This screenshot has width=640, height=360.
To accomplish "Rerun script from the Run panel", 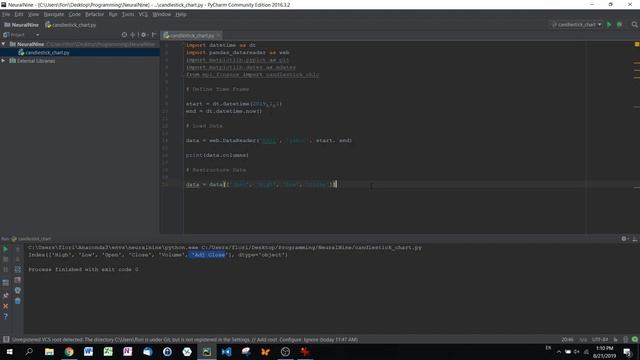I will (x=5, y=249).
